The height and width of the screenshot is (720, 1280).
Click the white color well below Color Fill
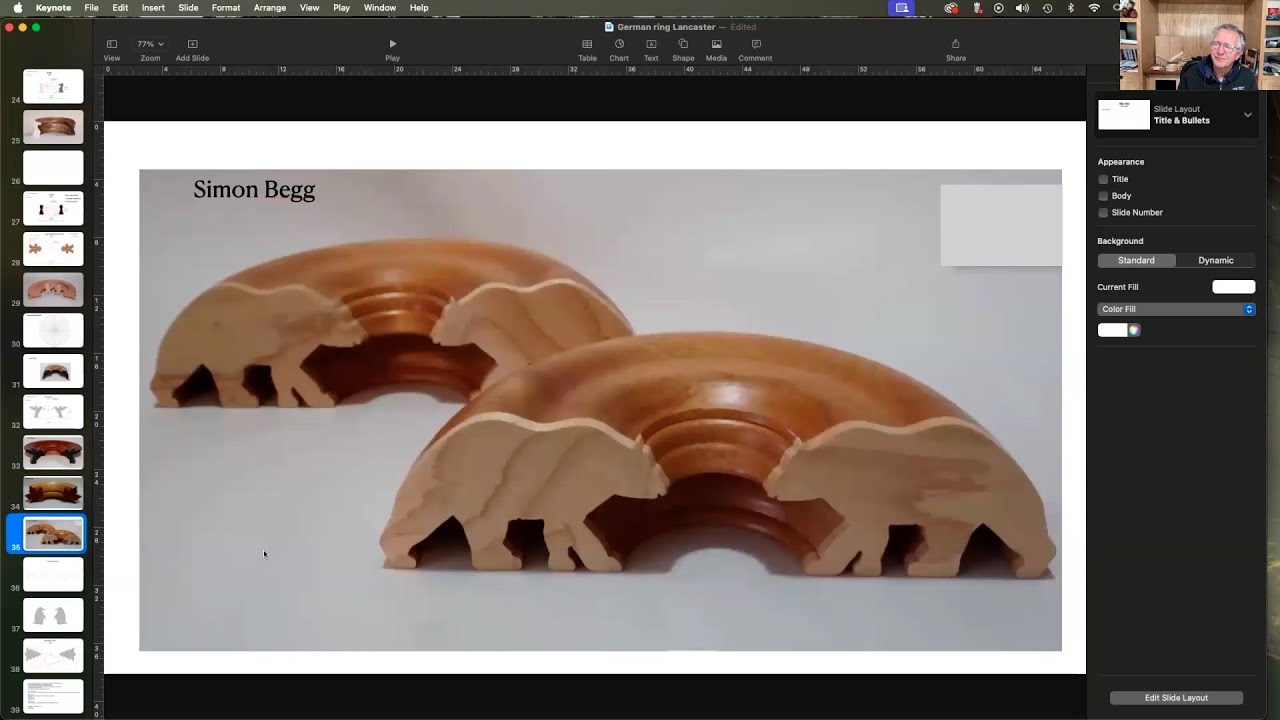tap(1112, 330)
